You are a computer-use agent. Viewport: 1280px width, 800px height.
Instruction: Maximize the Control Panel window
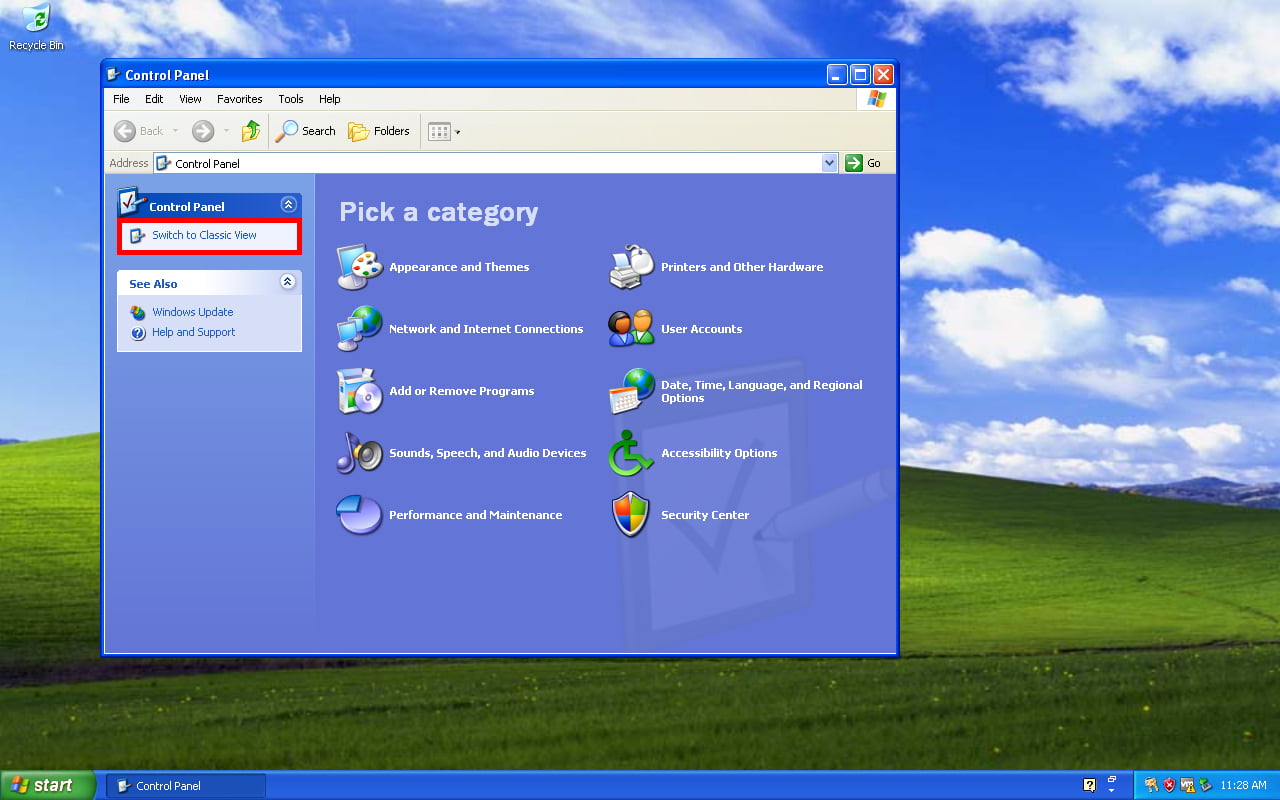pyautogui.click(x=861, y=75)
